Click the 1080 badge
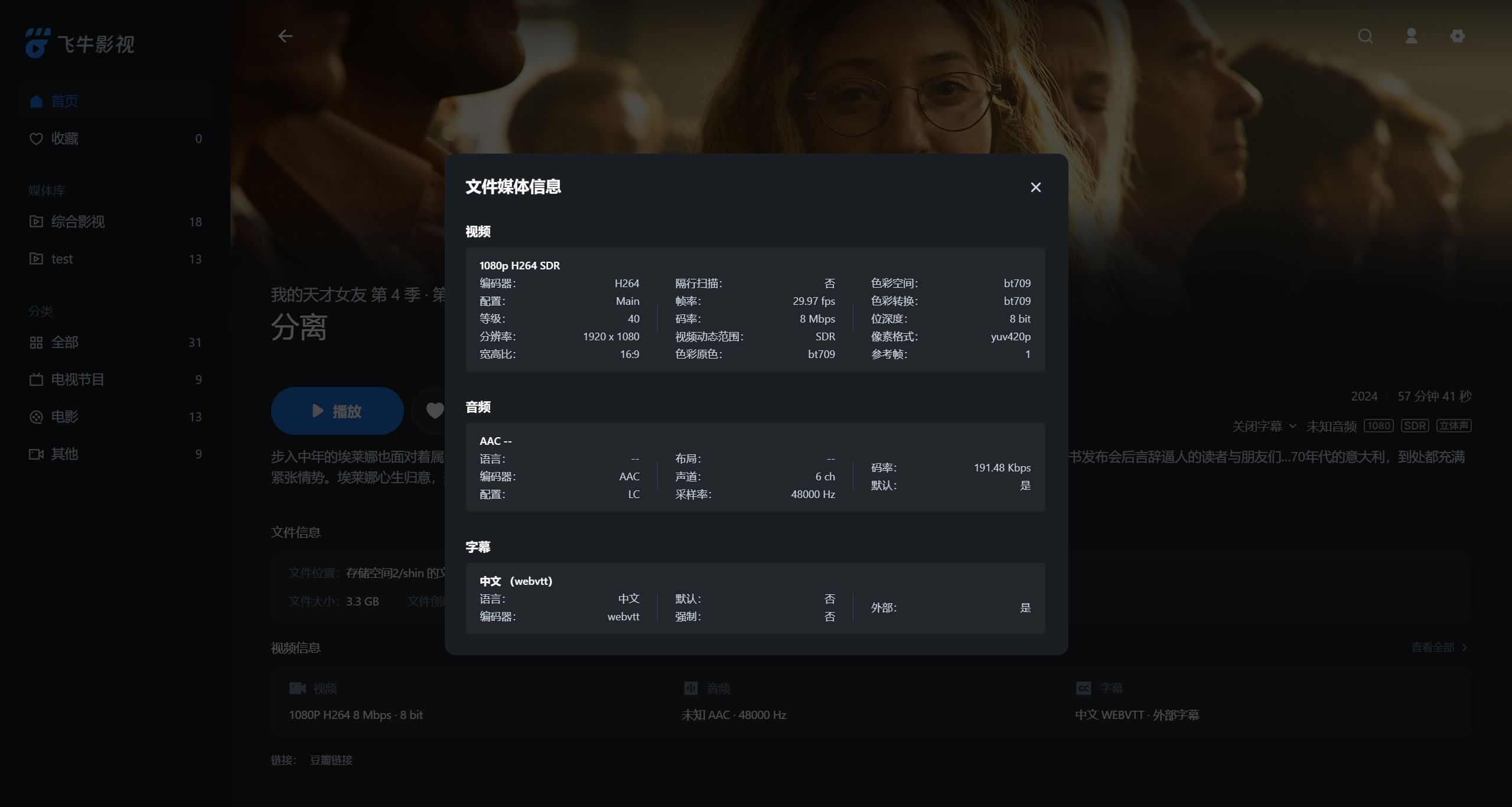1512x807 pixels. pyautogui.click(x=1379, y=426)
